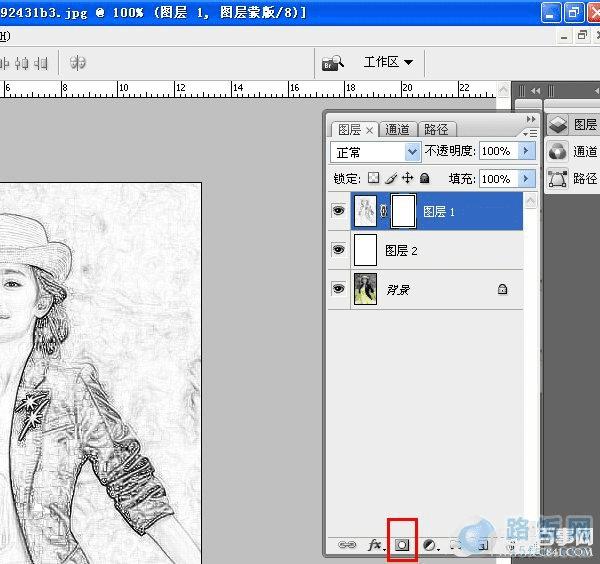Screen dimensions: 600x564
Task: Expand the 不透明度 opacity slider arrow
Action: point(526,151)
